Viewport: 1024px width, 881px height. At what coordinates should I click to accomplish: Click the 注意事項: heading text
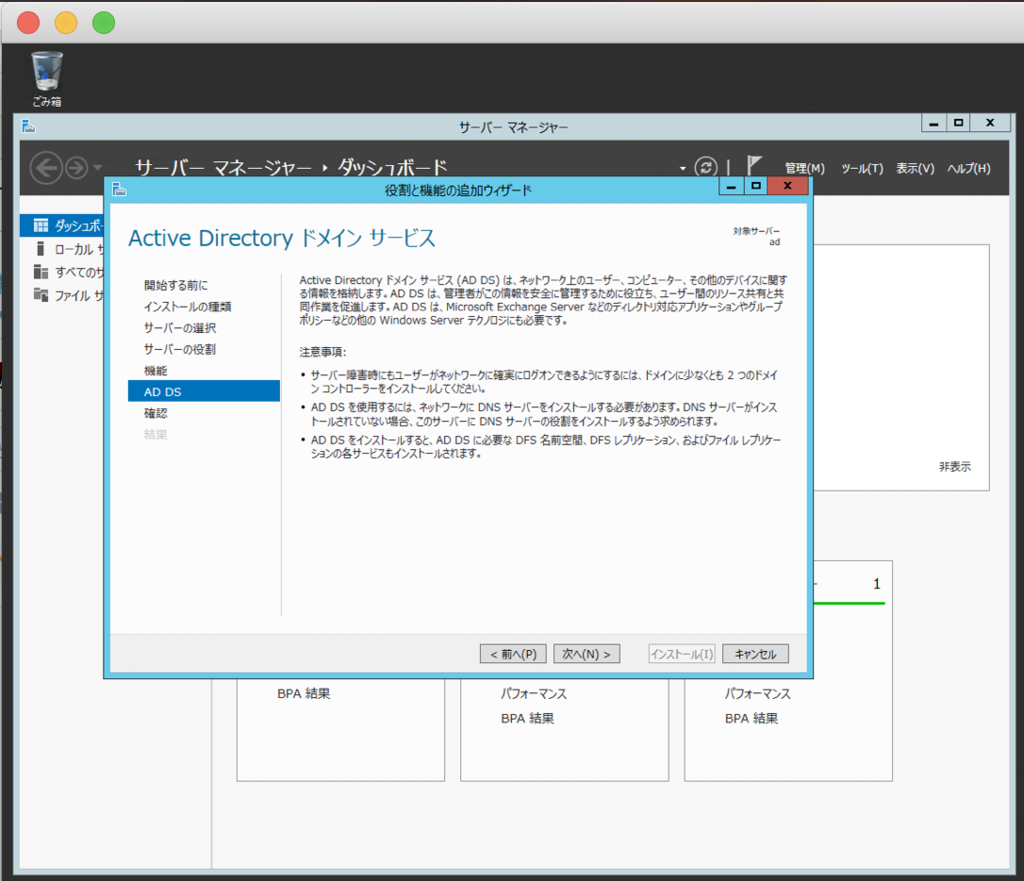point(323,352)
